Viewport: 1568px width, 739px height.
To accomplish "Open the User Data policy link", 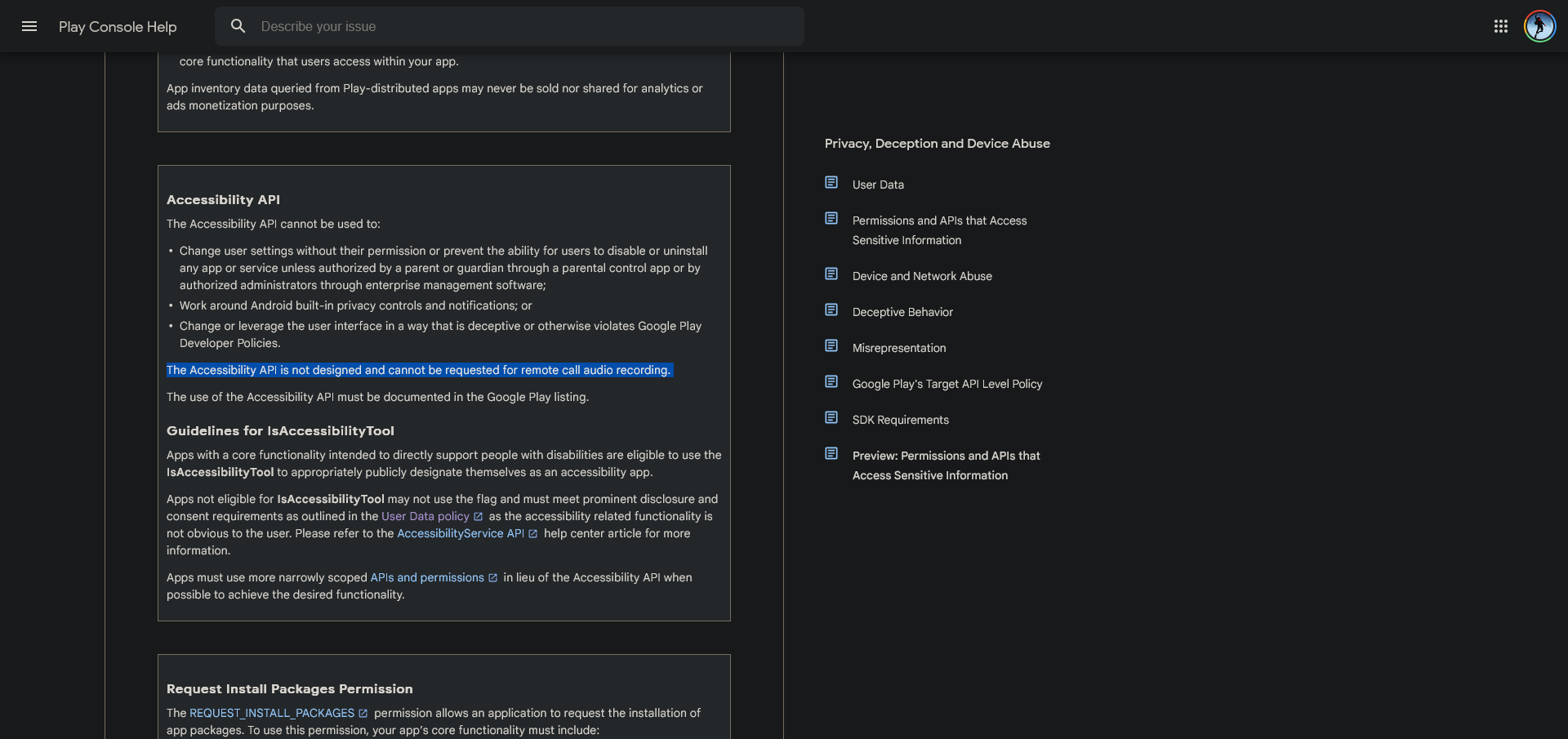I will coord(425,516).
